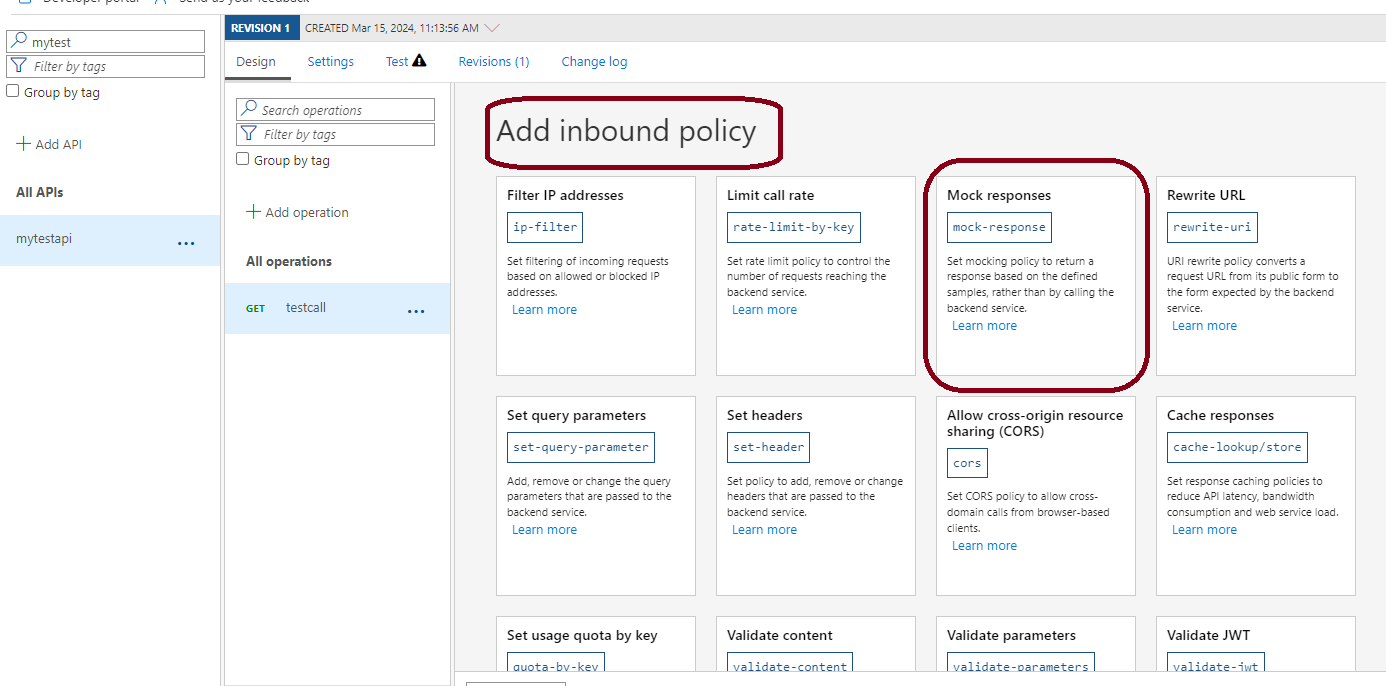Click the Rewrite URL card title
Image resolution: width=1386 pixels, height=686 pixels.
(x=1206, y=195)
